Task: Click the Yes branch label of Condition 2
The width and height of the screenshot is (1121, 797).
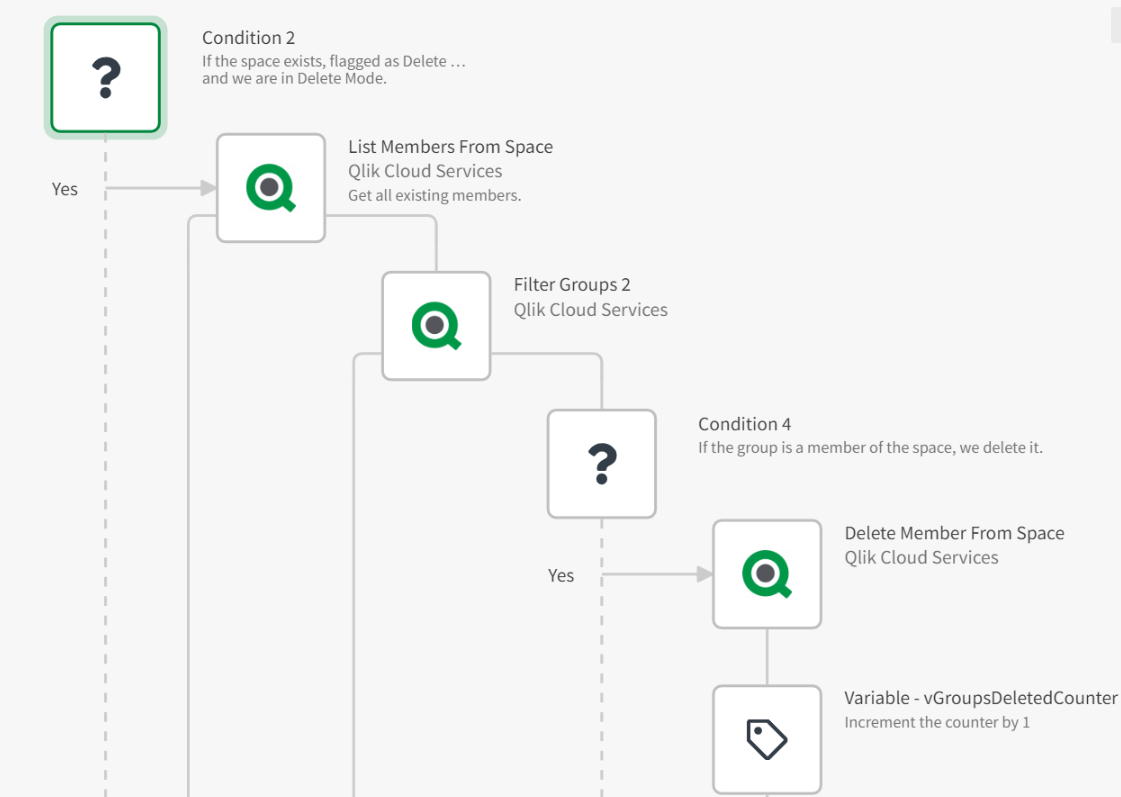Action: [x=65, y=189]
